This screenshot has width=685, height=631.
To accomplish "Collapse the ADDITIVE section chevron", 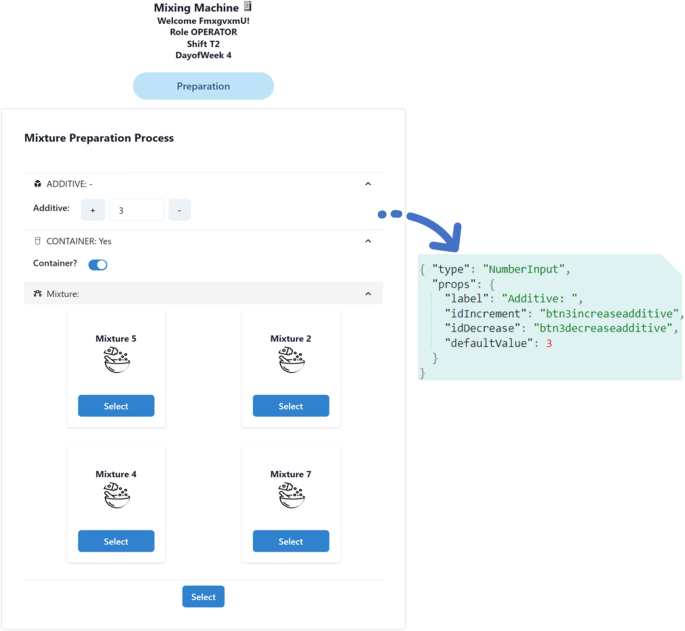I will coord(368,184).
